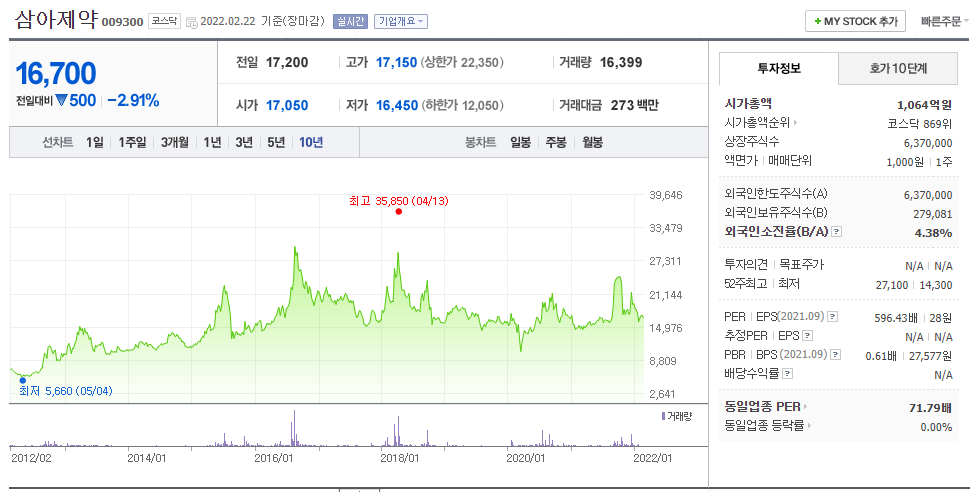
Task: Select the 10년 line chart period
Action: [x=312, y=142]
